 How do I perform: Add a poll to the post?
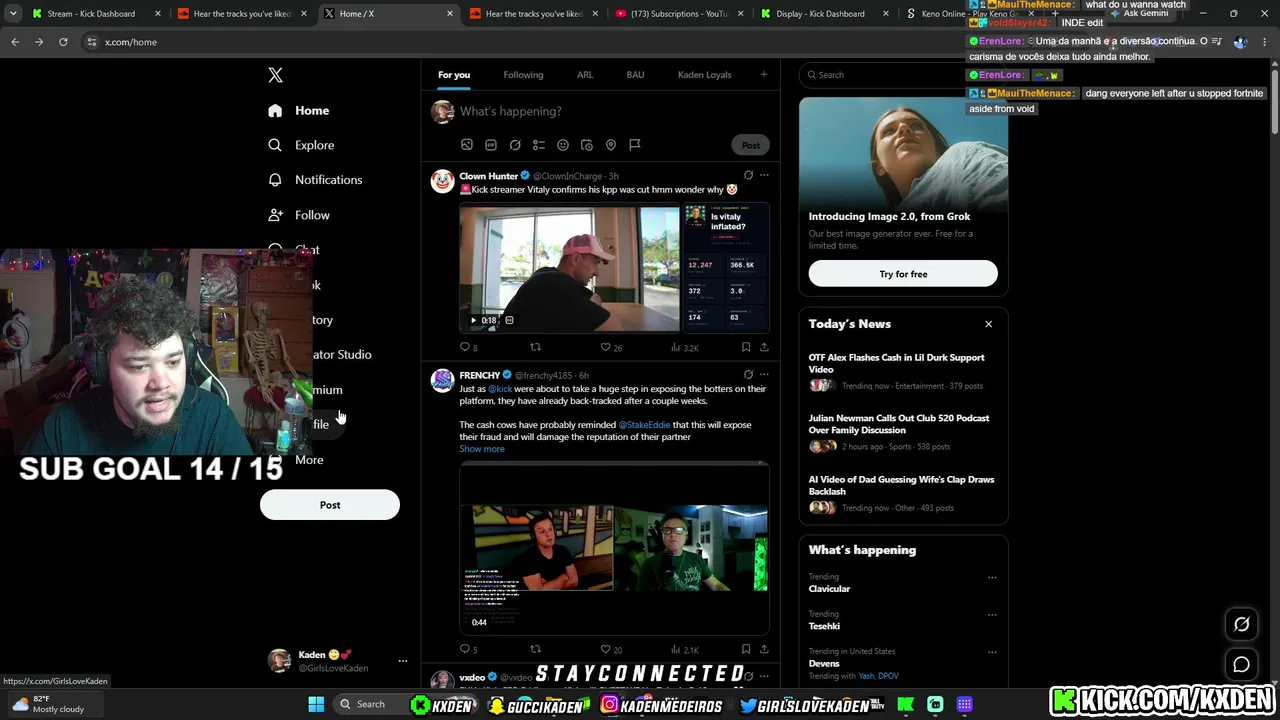tap(539, 145)
